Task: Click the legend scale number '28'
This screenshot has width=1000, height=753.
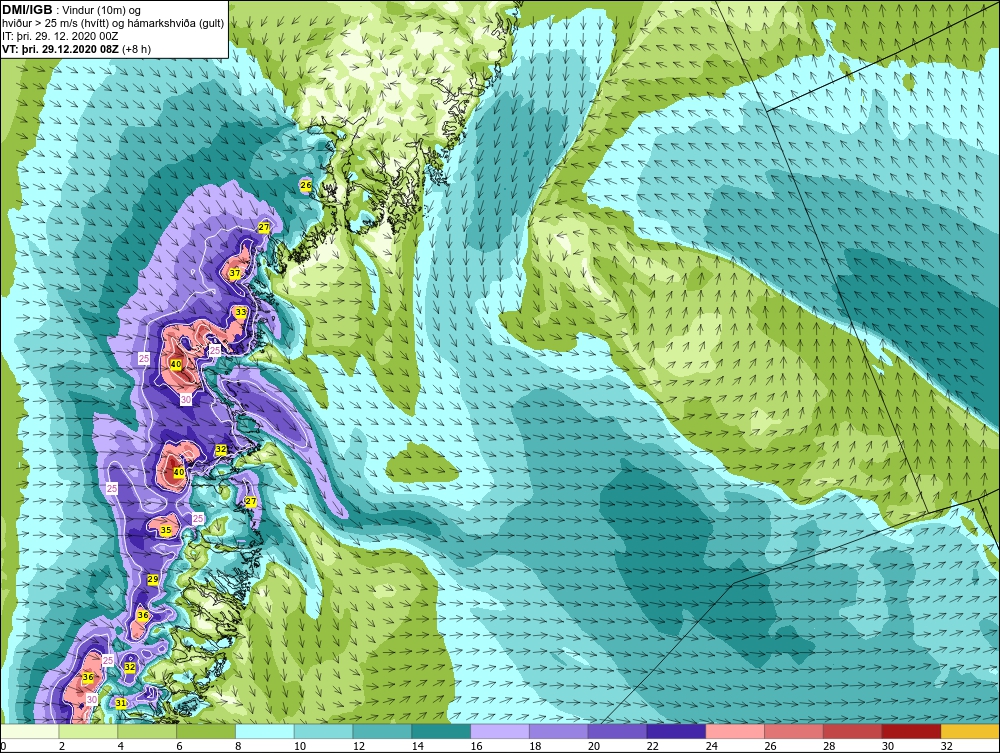Action: tap(829, 746)
